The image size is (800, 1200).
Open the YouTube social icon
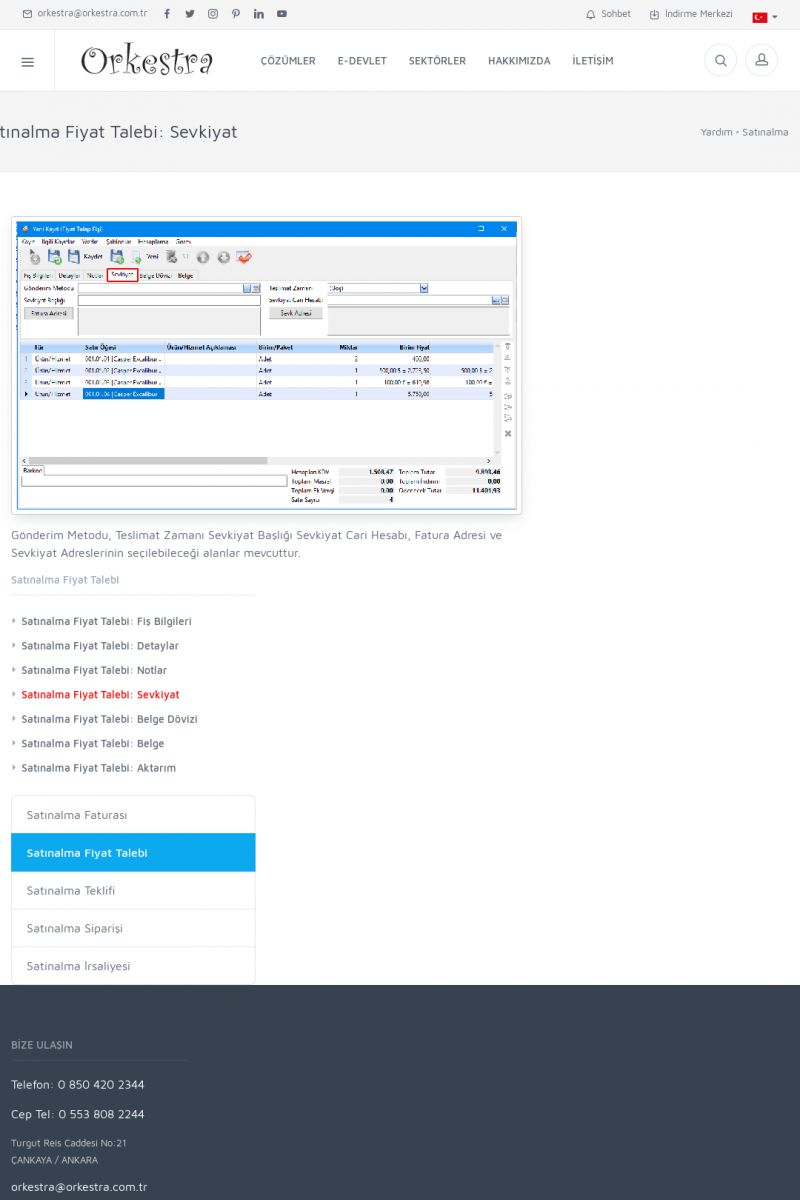click(282, 14)
